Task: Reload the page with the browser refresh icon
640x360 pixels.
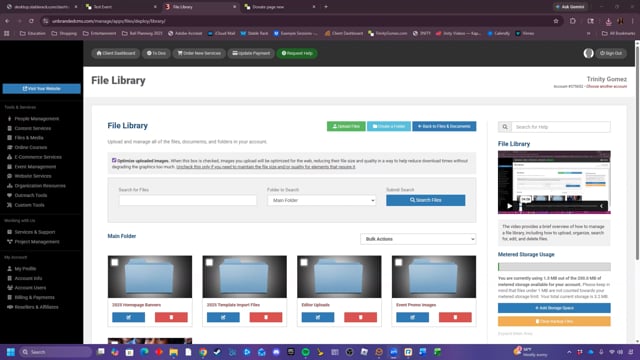Action: [31, 21]
